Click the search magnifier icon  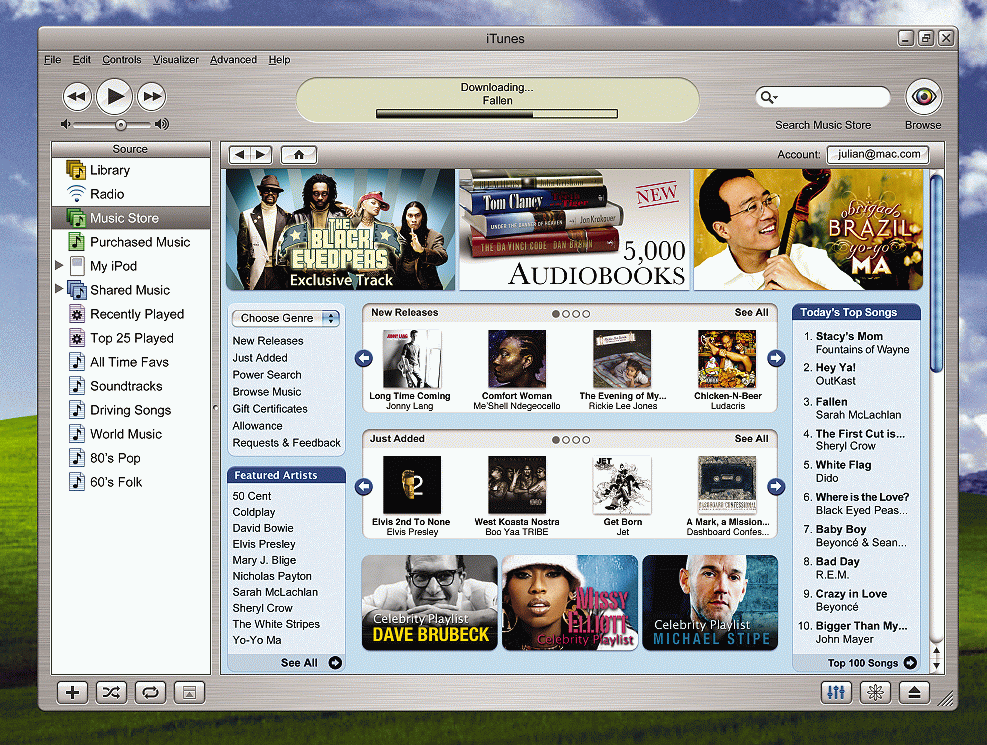(x=768, y=97)
